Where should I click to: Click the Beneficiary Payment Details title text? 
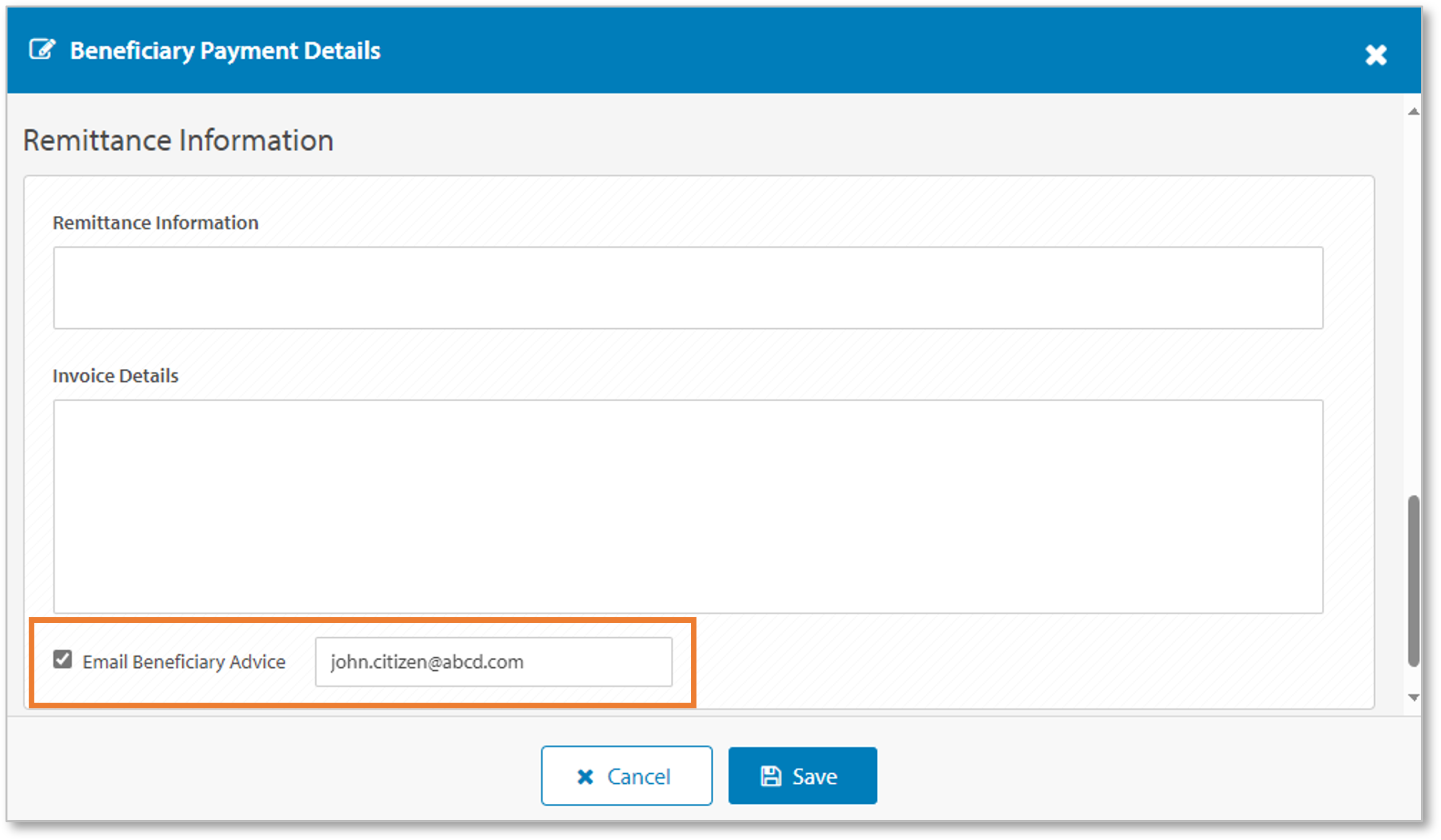tap(225, 51)
